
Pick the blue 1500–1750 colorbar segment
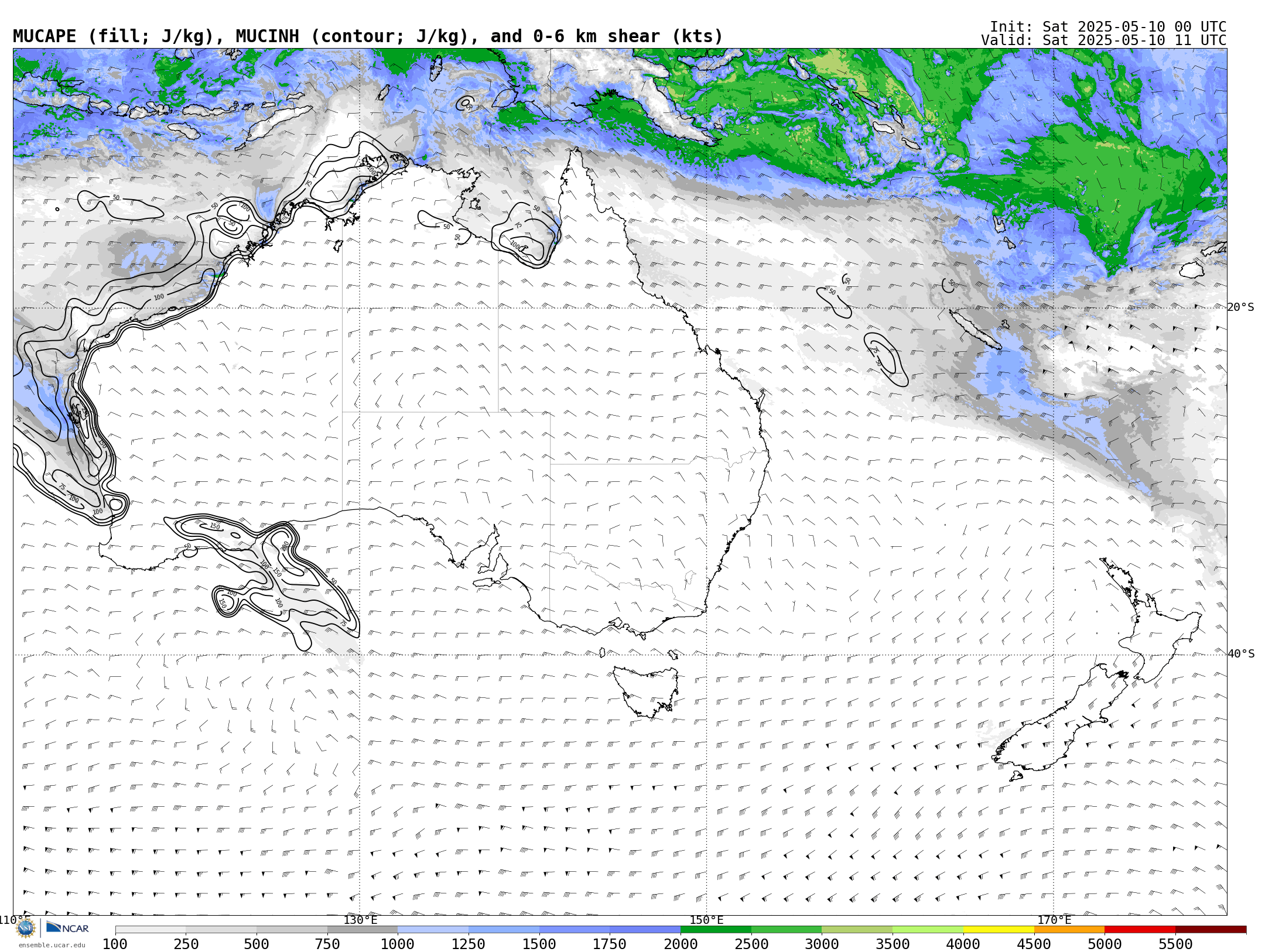pos(575,930)
